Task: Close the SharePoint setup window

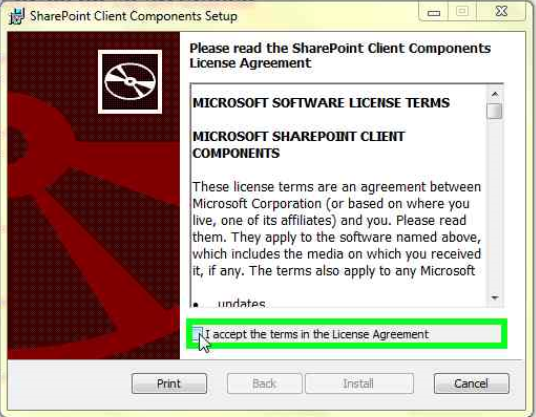Action: (501, 12)
